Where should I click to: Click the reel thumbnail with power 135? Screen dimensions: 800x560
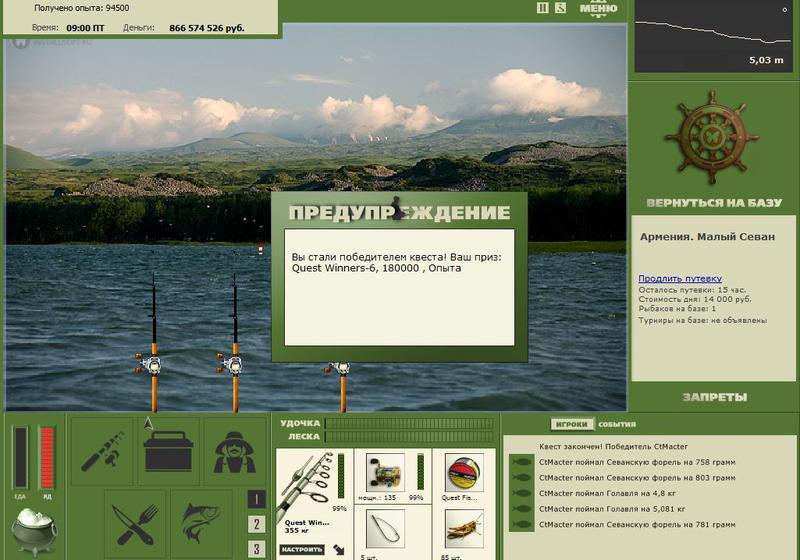coord(385,472)
